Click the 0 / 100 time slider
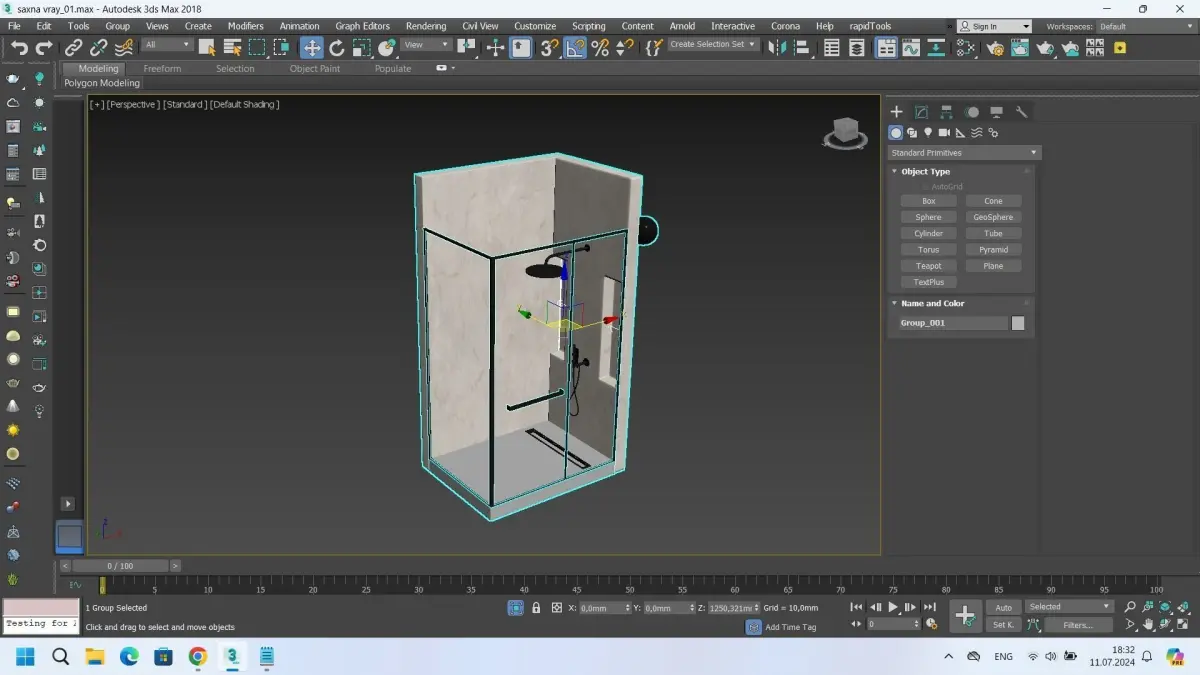This screenshot has height=675, width=1200. (120, 566)
